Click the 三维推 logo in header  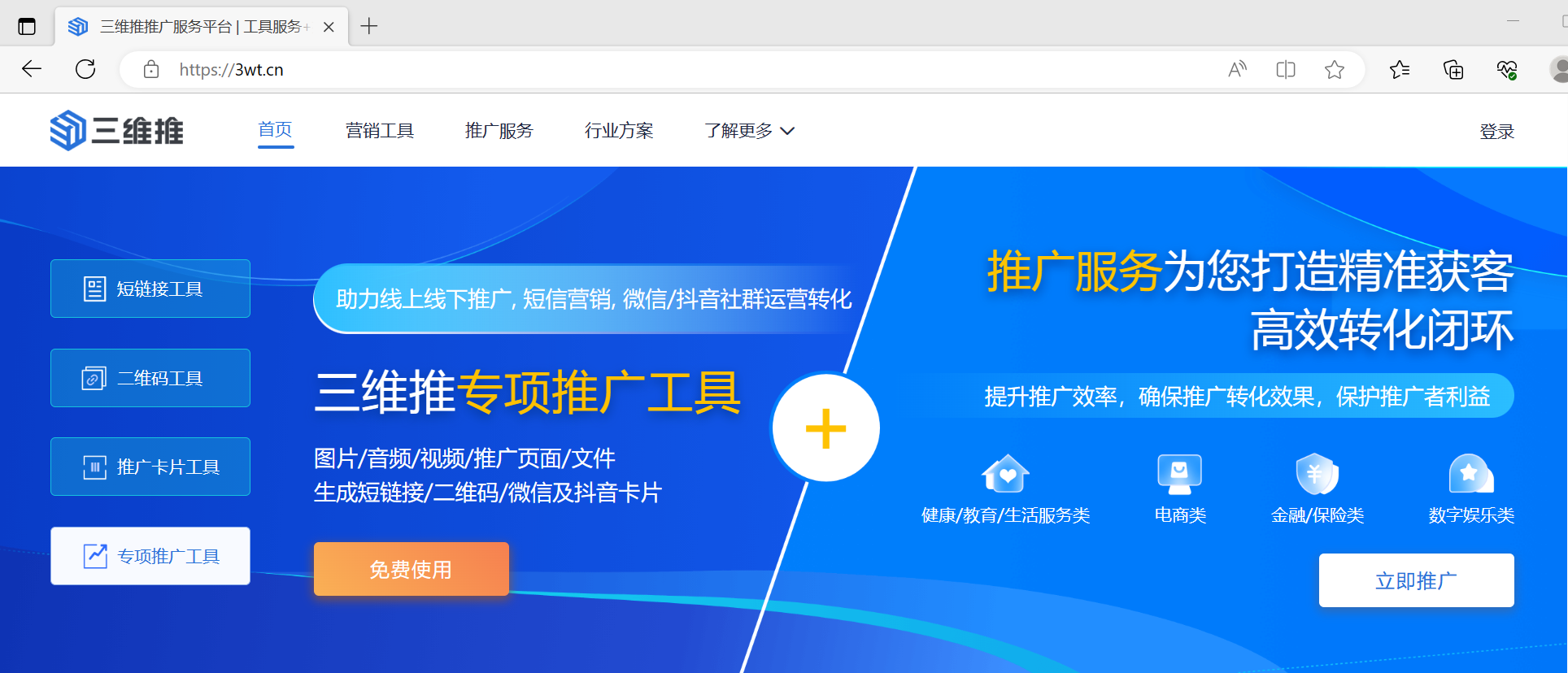(116, 131)
